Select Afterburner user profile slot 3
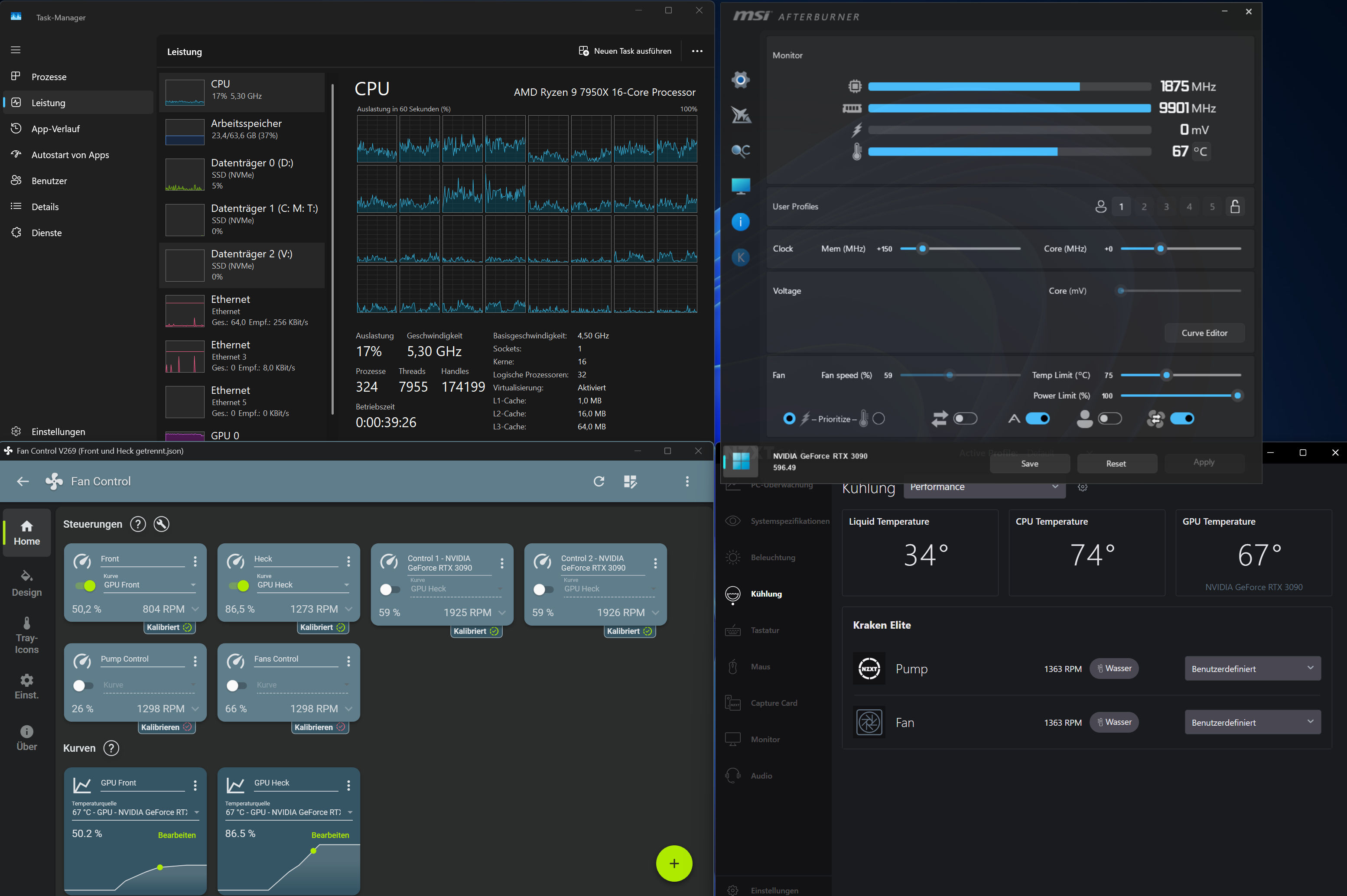Viewport: 1347px width, 896px height. [1166, 206]
